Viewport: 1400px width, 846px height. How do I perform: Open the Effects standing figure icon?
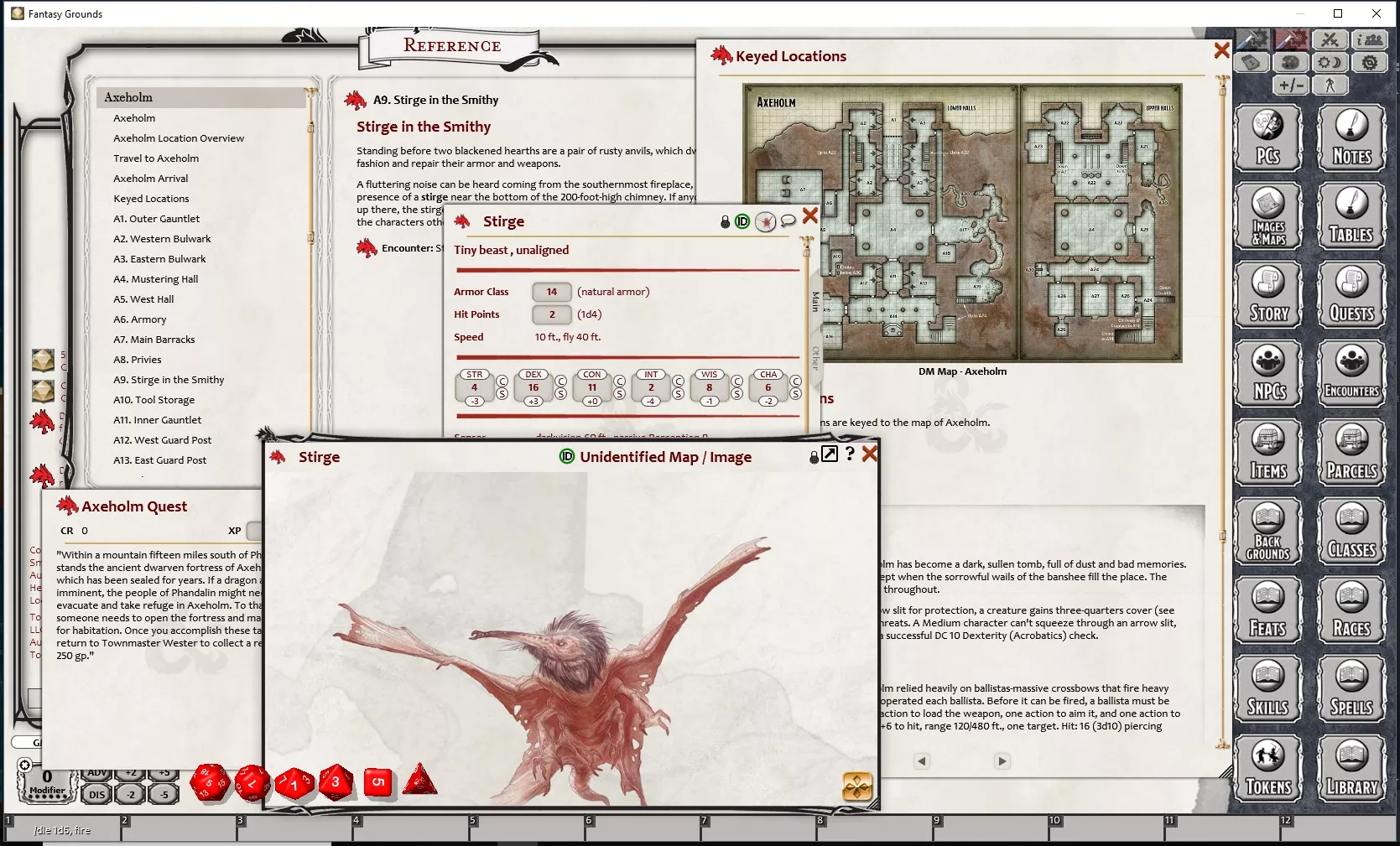(1330, 85)
